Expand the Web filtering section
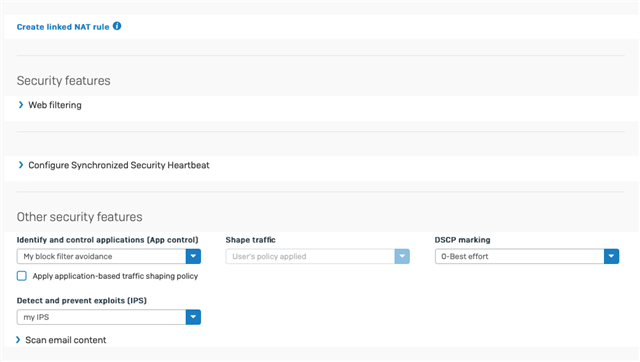 [55, 105]
